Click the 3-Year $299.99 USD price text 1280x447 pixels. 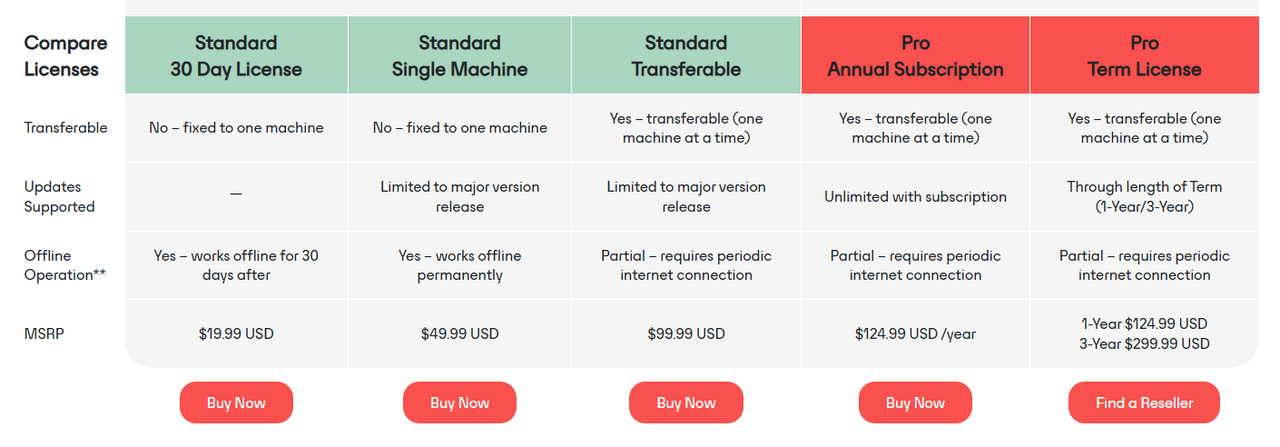1144,344
